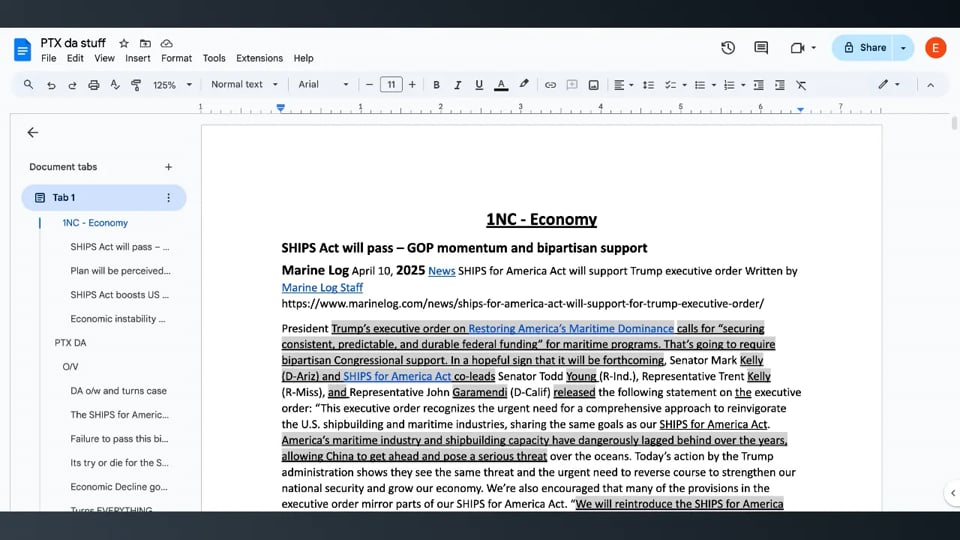Open the editing mode pencil dropdown

click(888, 84)
